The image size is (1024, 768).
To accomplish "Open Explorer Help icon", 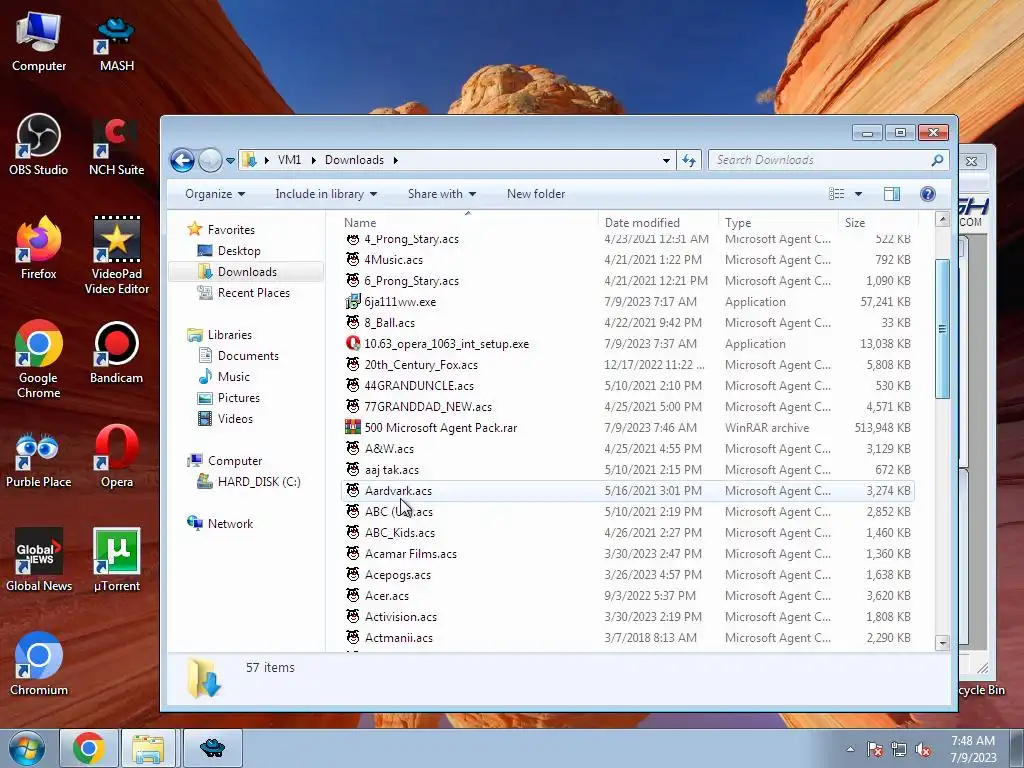I will [x=927, y=194].
